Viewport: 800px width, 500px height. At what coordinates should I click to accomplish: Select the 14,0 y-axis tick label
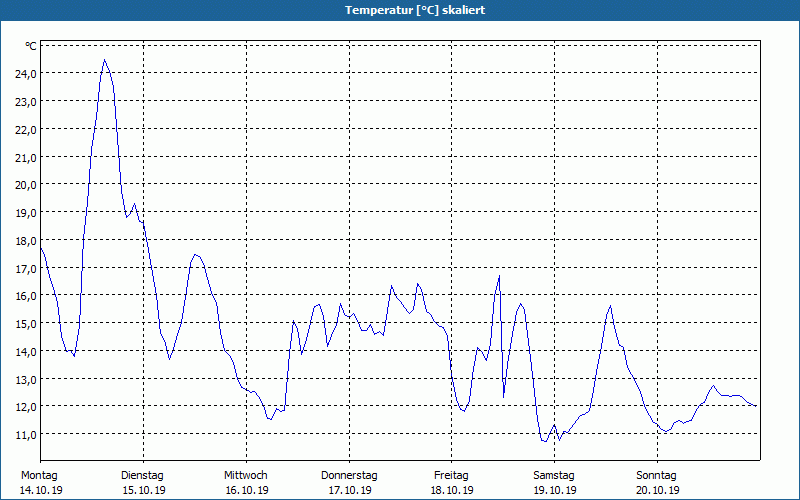click(25, 351)
